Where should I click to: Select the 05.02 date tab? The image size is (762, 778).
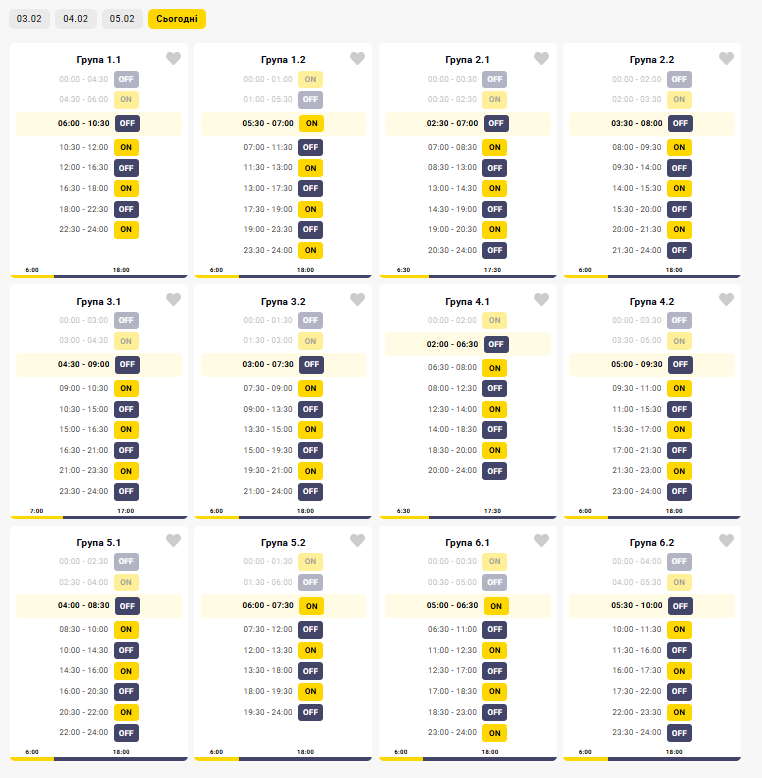(x=122, y=19)
